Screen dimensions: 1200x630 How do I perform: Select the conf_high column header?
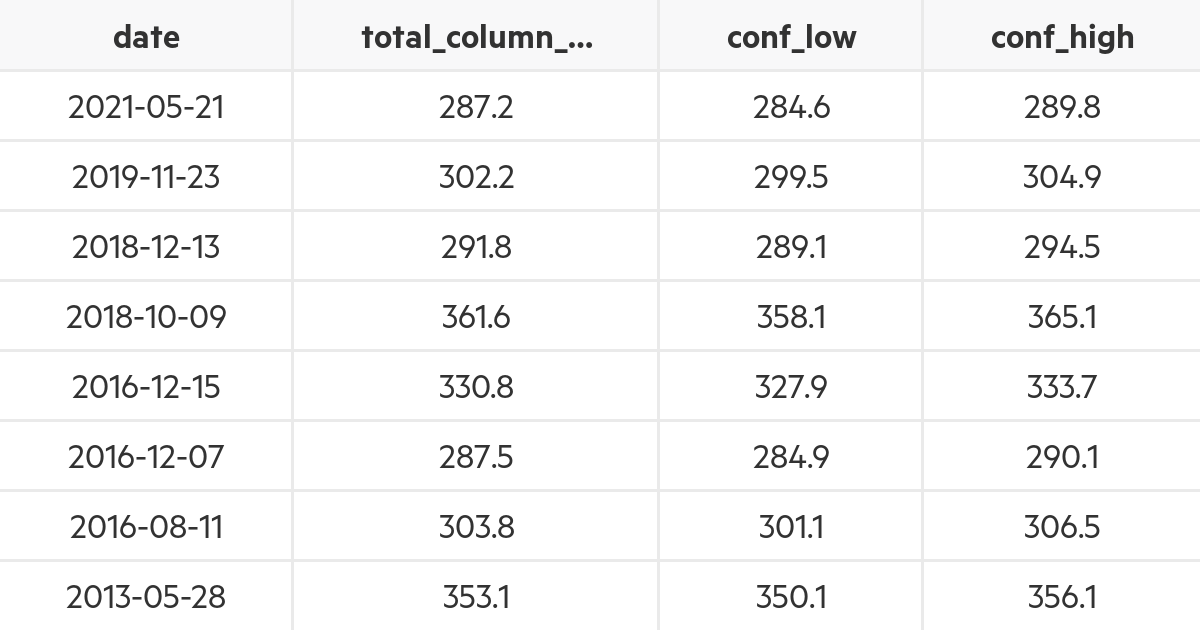pos(1062,37)
